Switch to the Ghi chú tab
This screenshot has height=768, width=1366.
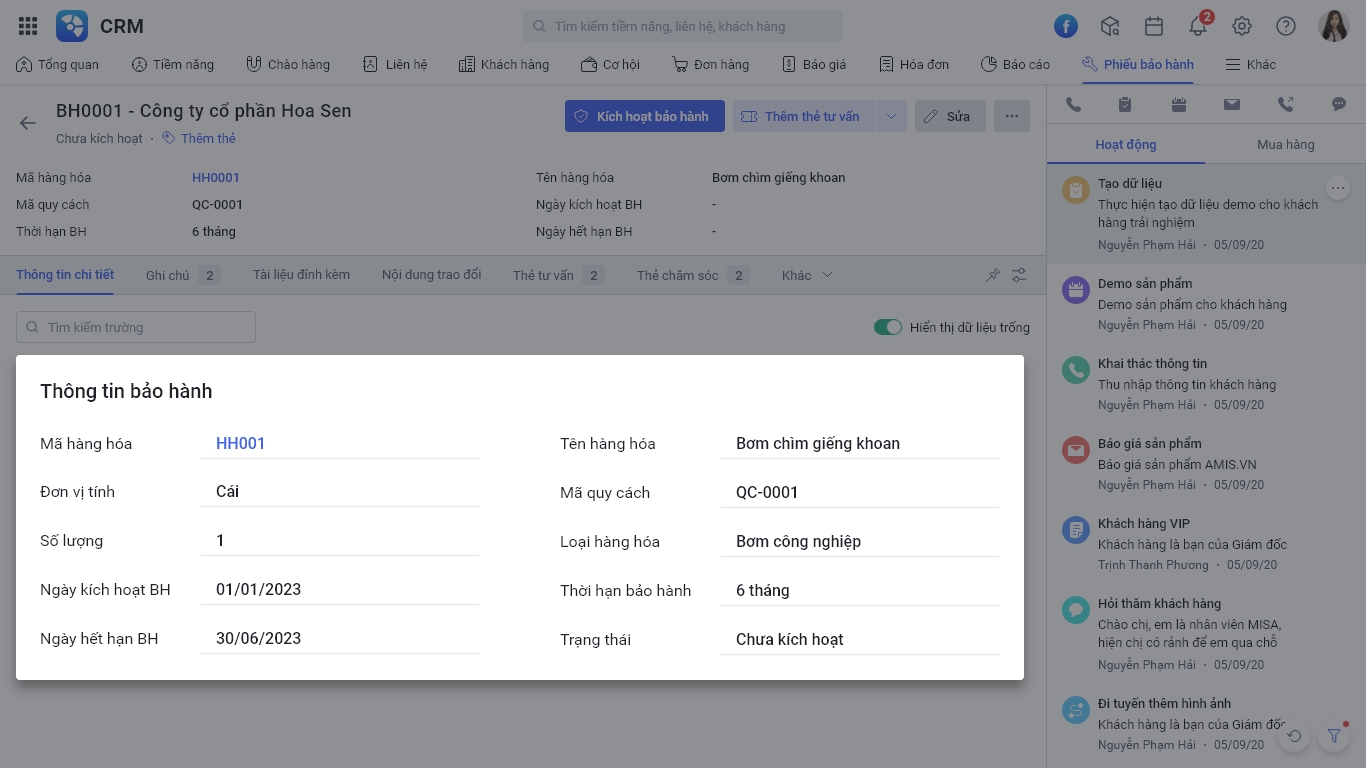click(182, 275)
